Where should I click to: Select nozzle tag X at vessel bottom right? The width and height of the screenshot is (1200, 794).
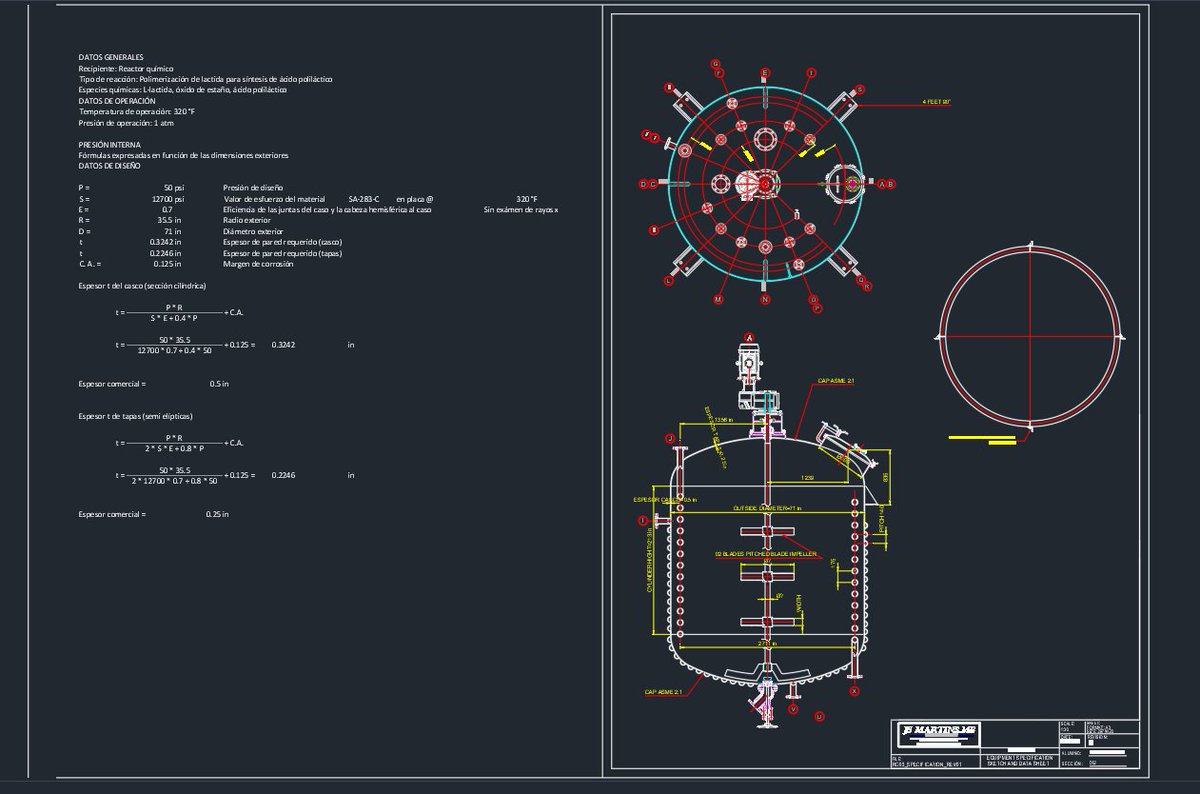point(854,691)
